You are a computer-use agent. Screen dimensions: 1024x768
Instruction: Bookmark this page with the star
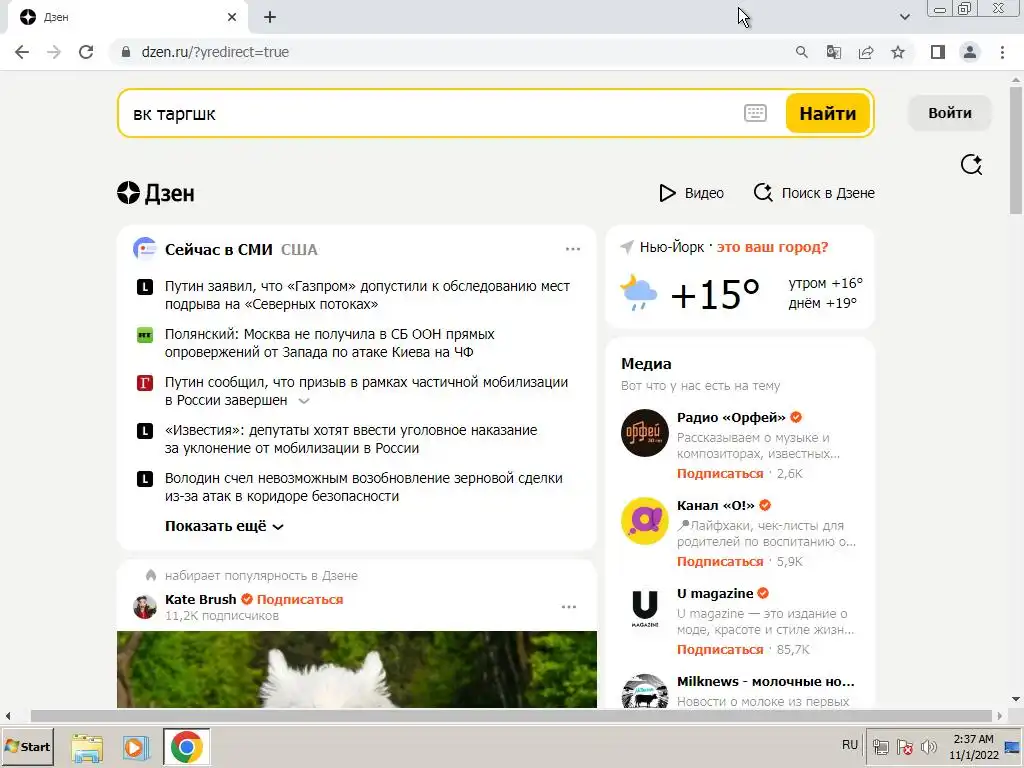click(x=898, y=52)
